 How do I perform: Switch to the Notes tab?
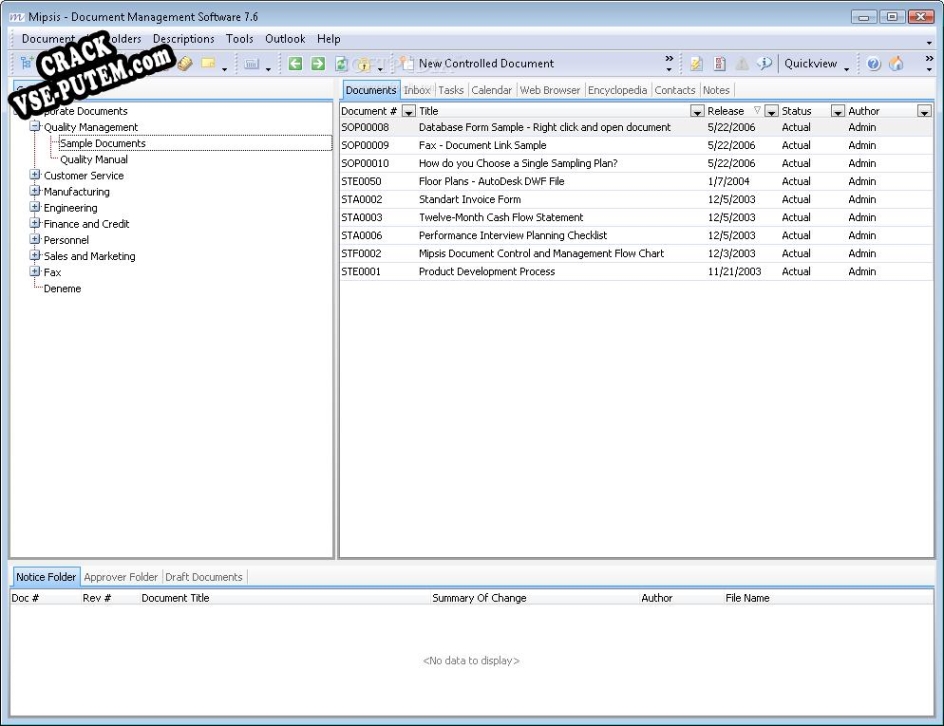coord(716,90)
